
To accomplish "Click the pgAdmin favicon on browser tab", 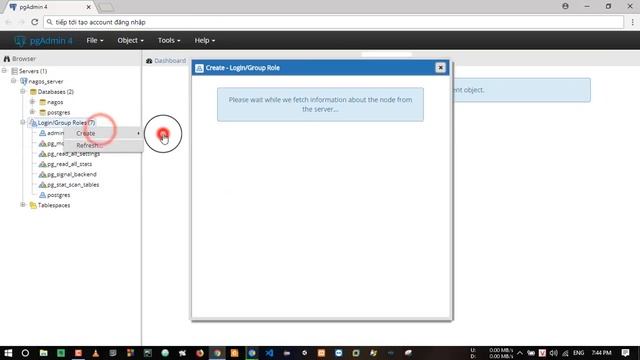I will click(x=13, y=7).
